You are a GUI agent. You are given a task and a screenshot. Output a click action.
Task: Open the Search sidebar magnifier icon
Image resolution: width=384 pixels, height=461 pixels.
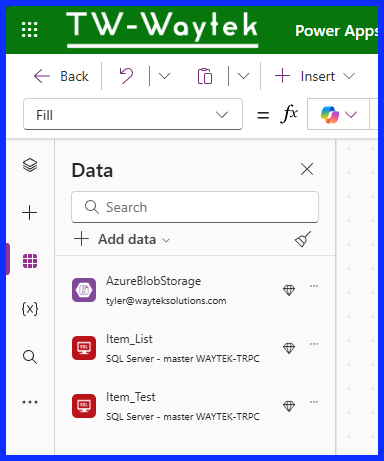coord(30,357)
